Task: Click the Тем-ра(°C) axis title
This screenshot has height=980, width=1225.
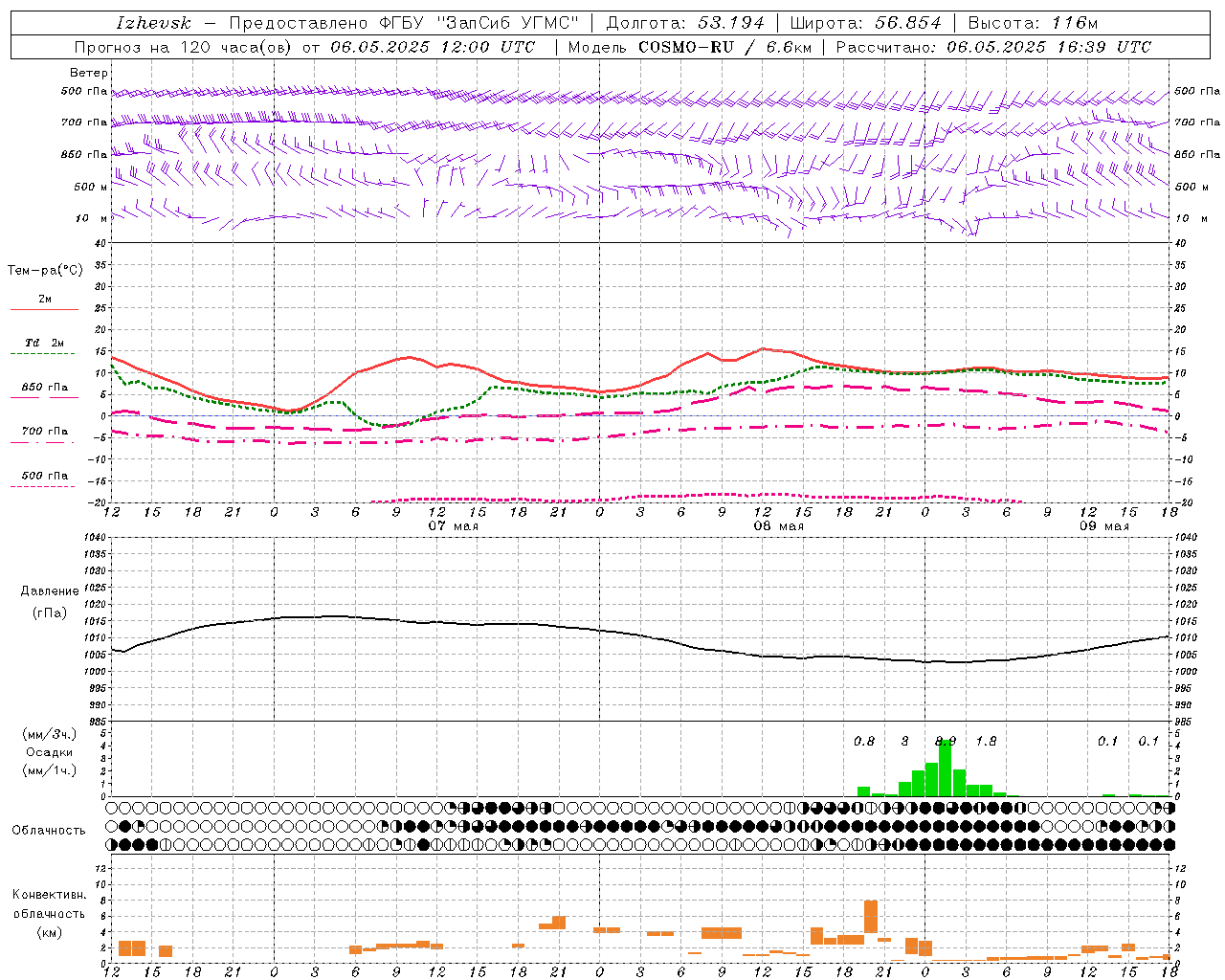Action: click(45, 271)
